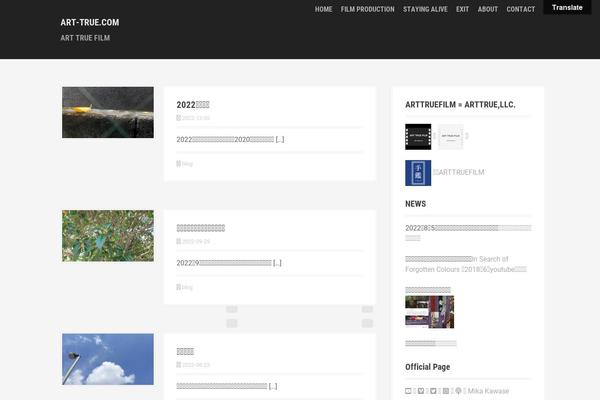Screen dimensions: 600x400
Task: Open the Twitter icon under Official Page
Action: click(x=433, y=391)
